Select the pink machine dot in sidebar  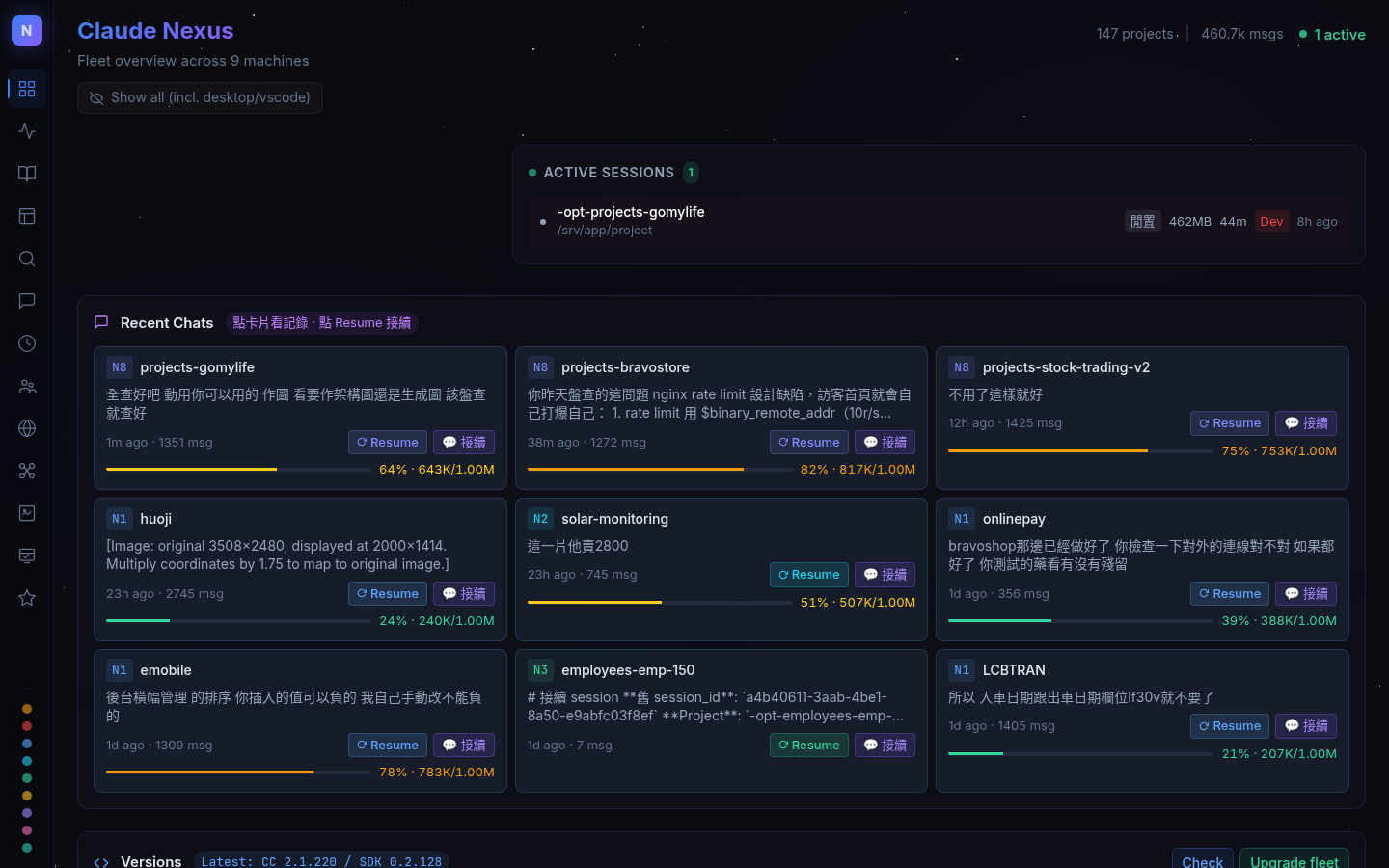click(x=27, y=830)
